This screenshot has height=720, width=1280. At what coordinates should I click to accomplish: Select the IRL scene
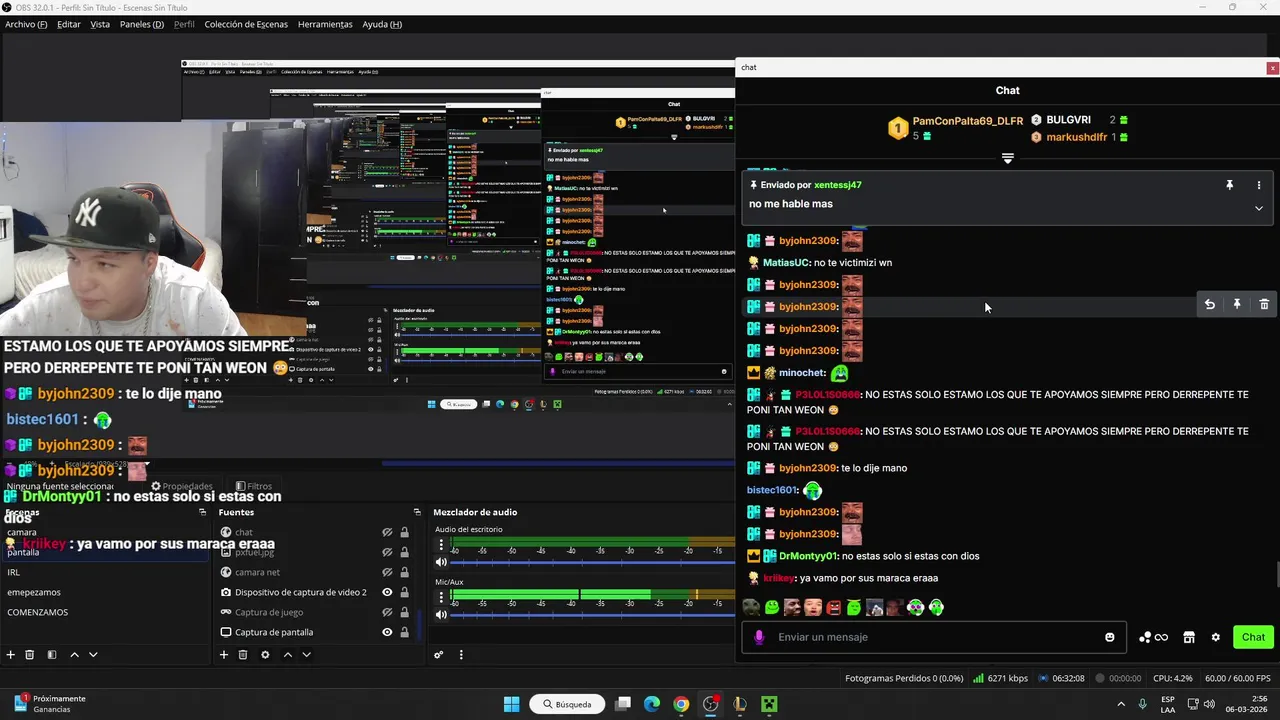[x=103, y=572]
